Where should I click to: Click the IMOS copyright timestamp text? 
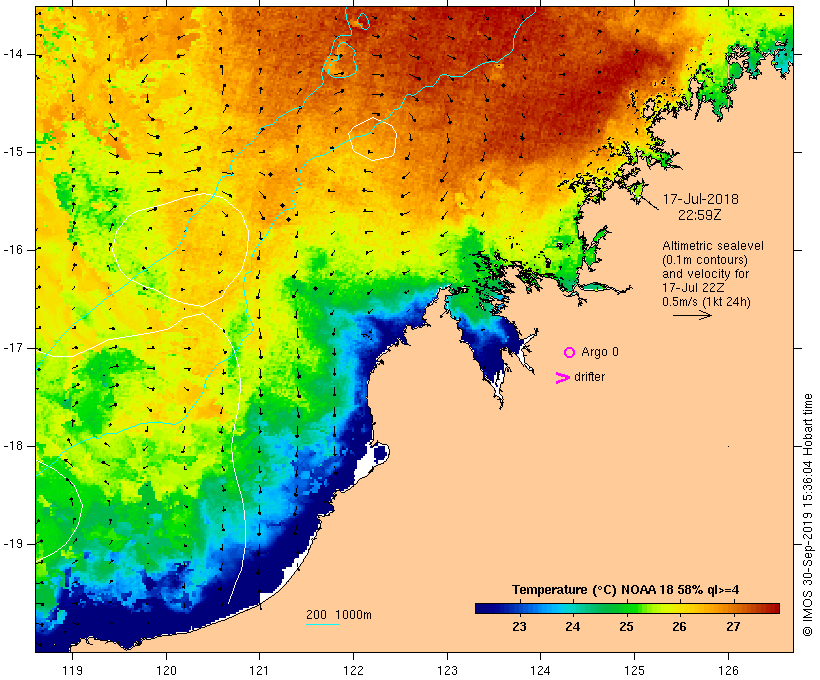pos(807,515)
